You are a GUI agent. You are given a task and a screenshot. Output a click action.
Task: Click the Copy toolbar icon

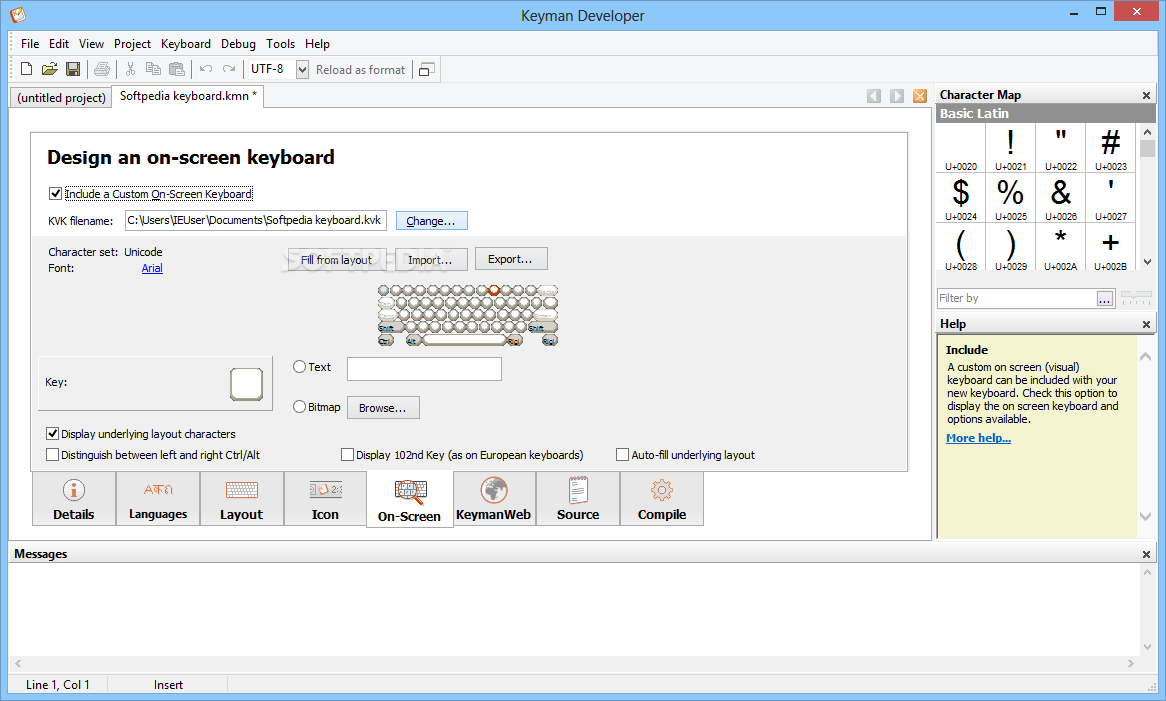point(153,69)
